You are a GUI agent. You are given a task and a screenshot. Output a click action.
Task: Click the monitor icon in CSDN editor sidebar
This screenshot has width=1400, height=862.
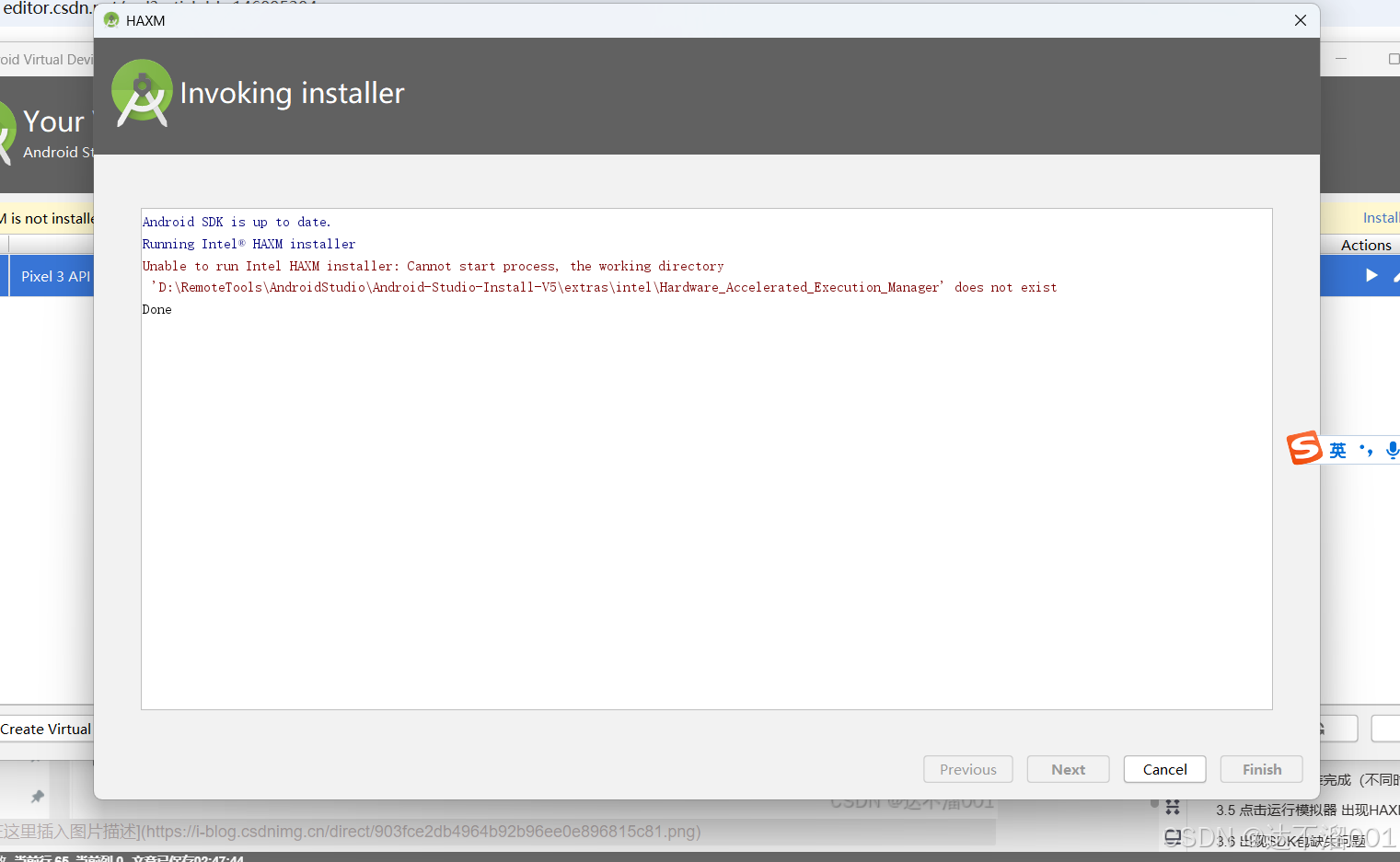click(x=1173, y=837)
